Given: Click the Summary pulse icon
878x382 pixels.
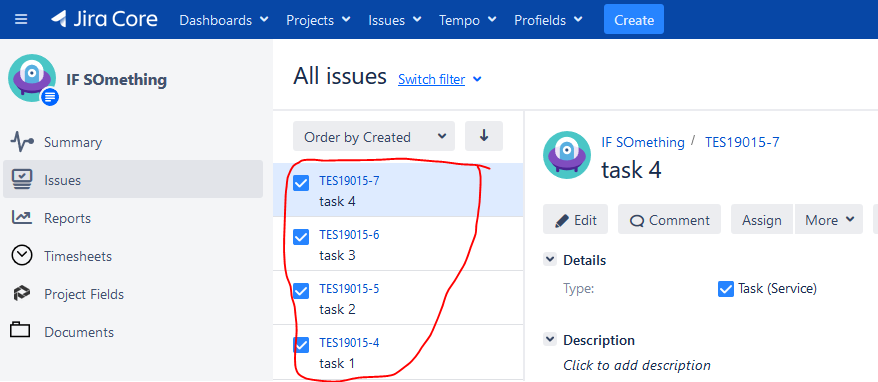Looking at the screenshot, I should pos(22,142).
